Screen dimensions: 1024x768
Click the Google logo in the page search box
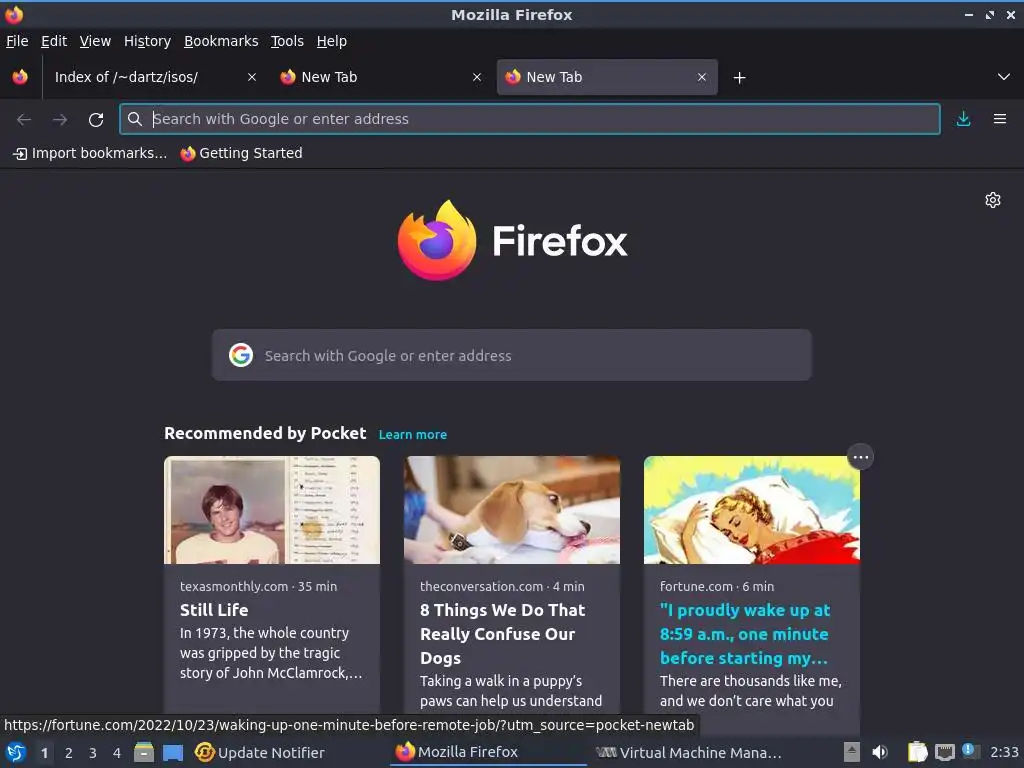point(241,355)
